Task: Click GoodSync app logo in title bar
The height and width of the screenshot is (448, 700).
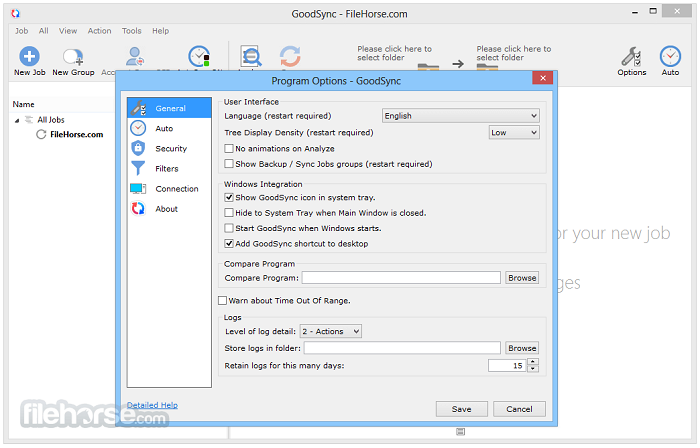Action: 16,13
